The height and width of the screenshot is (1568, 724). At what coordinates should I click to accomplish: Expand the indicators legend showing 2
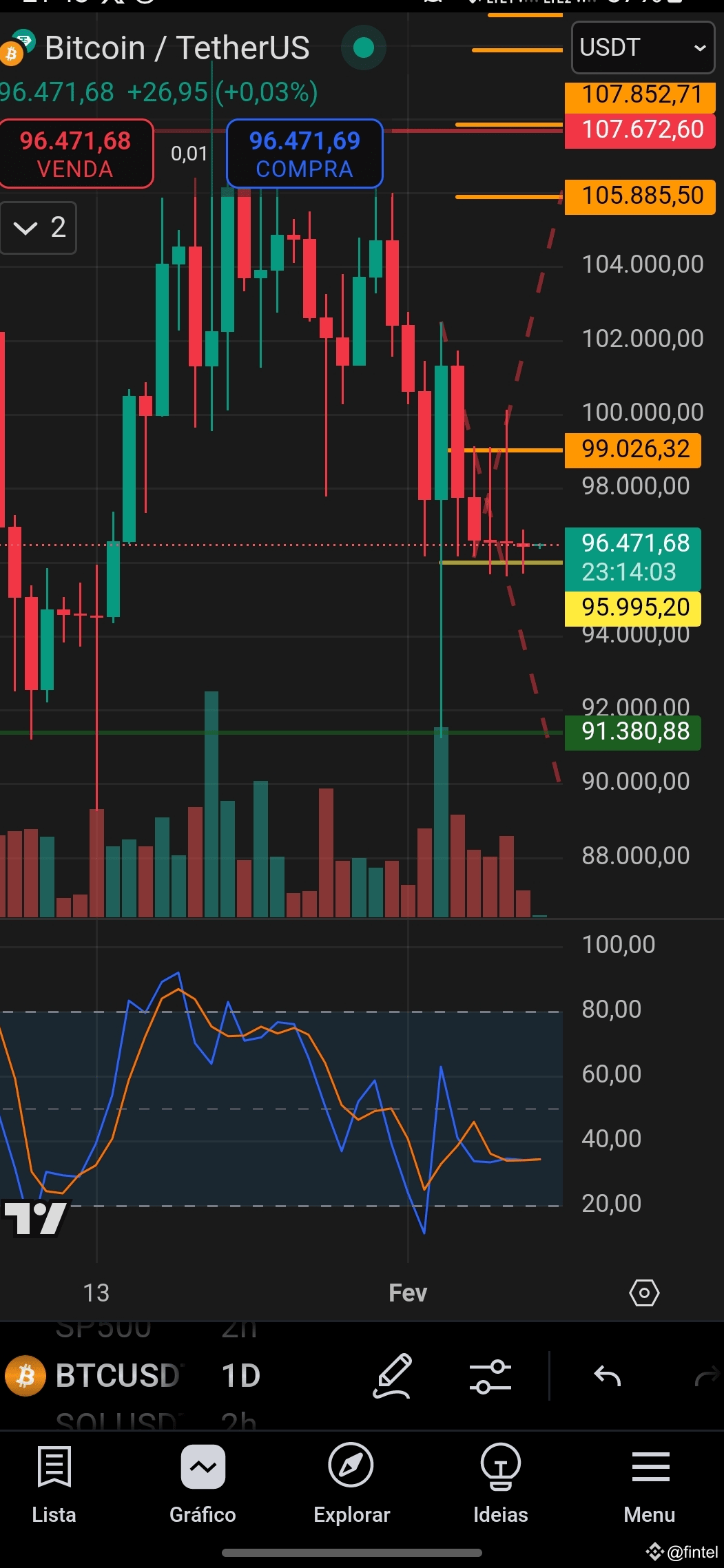tap(39, 228)
